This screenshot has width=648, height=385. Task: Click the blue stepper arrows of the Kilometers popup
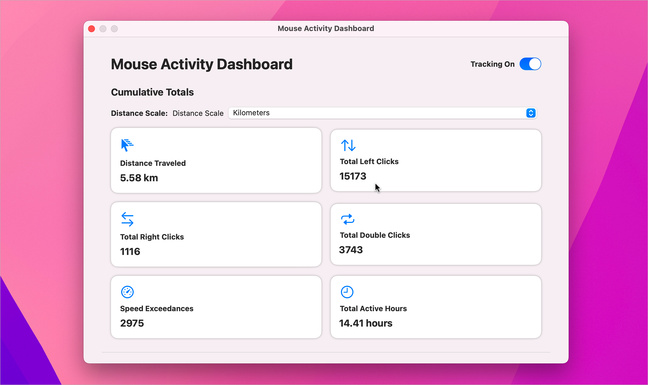click(x=531, y=113)
